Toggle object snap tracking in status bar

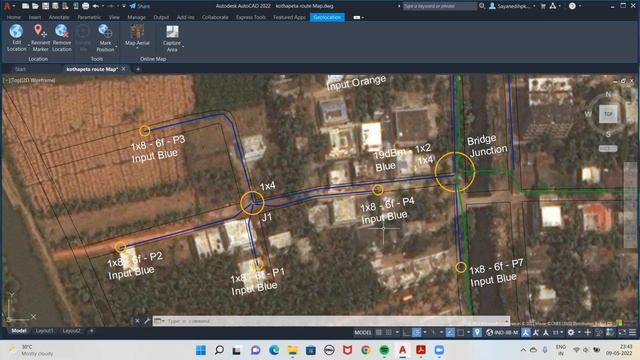click(450, 333)
